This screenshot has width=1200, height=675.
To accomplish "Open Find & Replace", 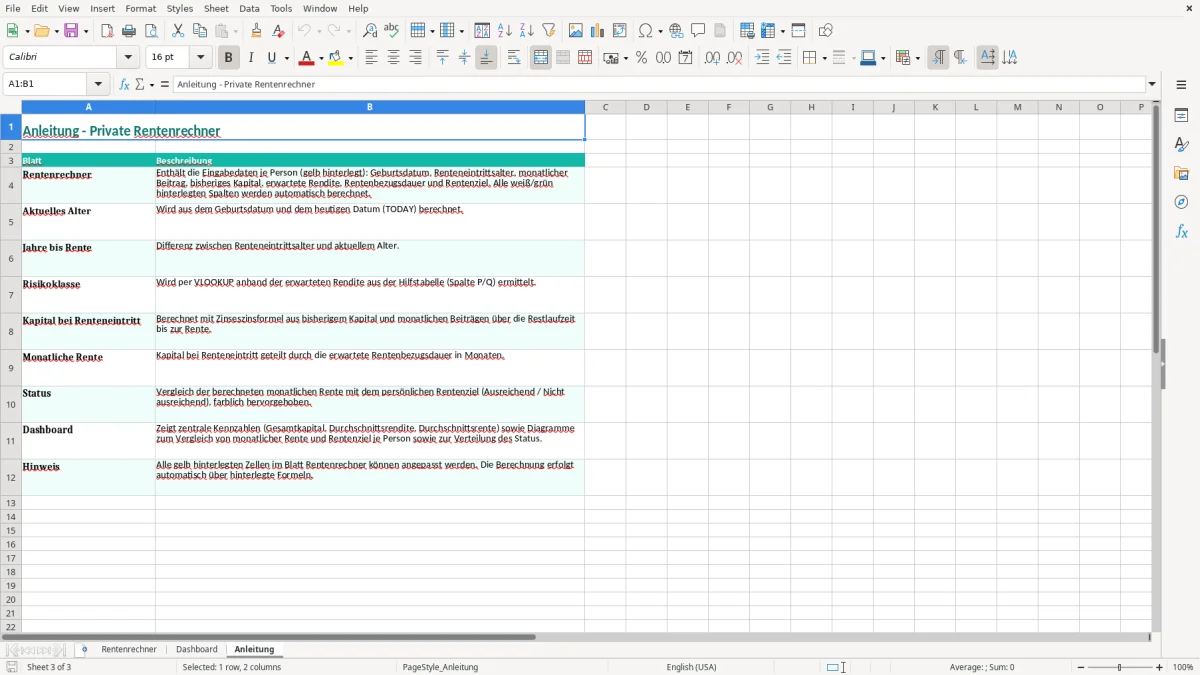I will tap(370, 31).
